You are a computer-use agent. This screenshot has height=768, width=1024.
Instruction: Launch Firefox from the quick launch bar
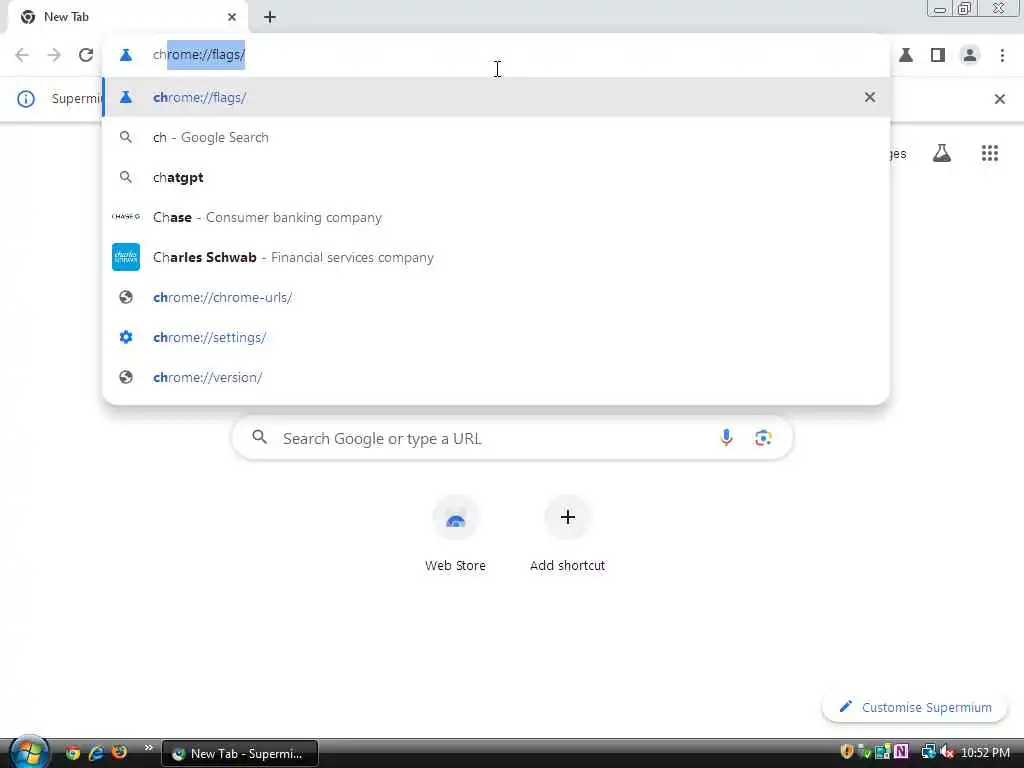click(x=120, y=753)
